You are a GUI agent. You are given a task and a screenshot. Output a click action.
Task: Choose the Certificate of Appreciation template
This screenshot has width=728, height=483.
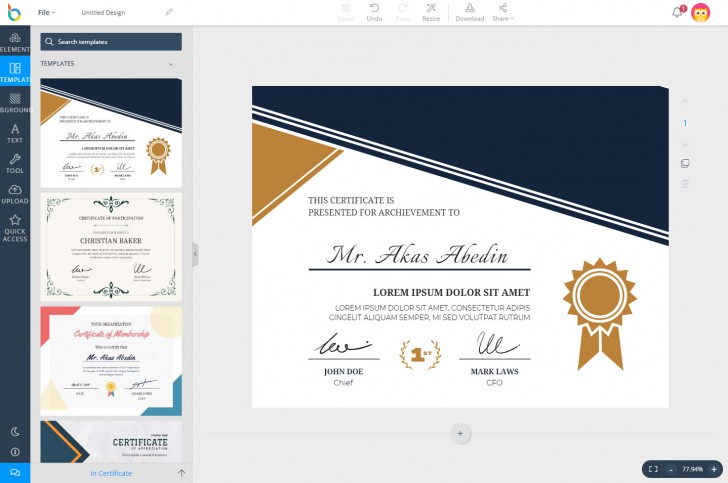111,441
